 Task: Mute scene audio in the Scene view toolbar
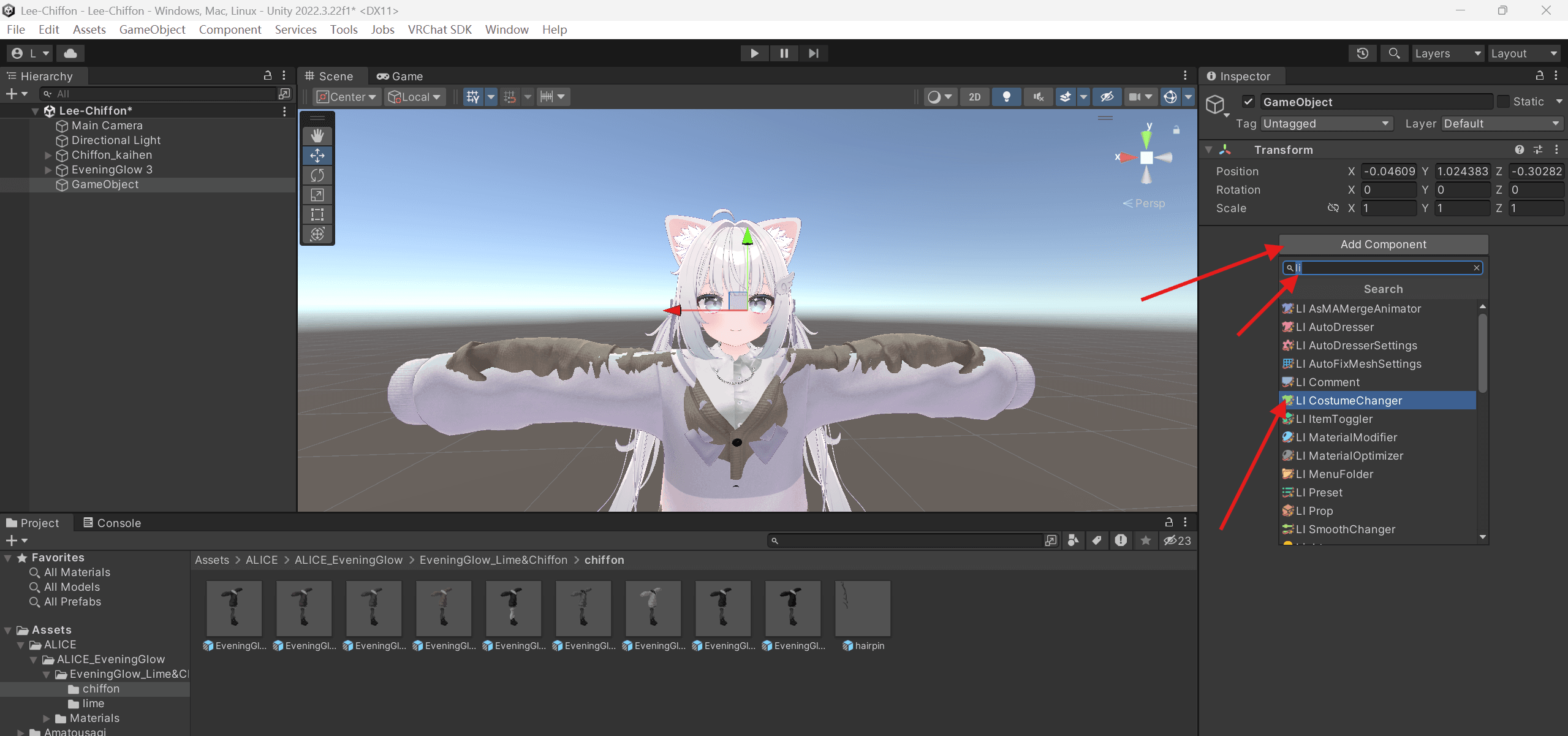1038,96
